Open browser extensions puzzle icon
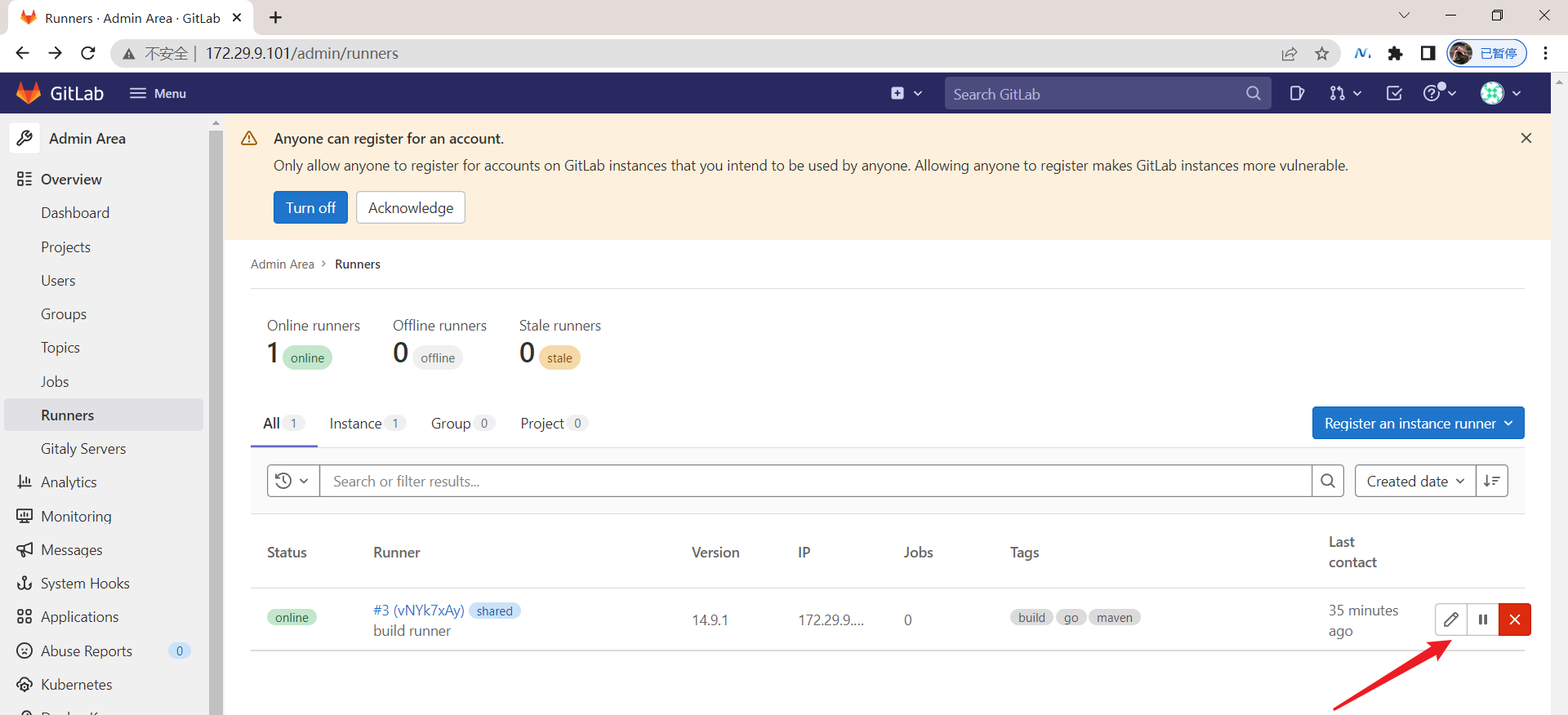 [x=1395, y=53]
